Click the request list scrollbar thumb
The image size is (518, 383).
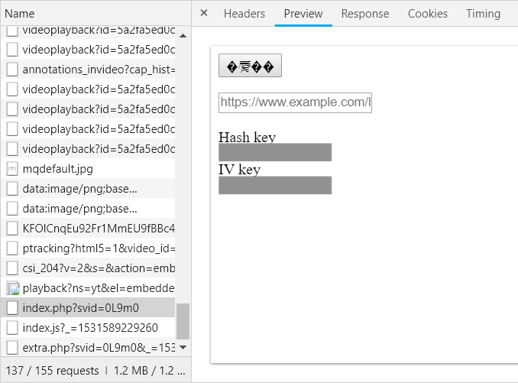[183, 321]
